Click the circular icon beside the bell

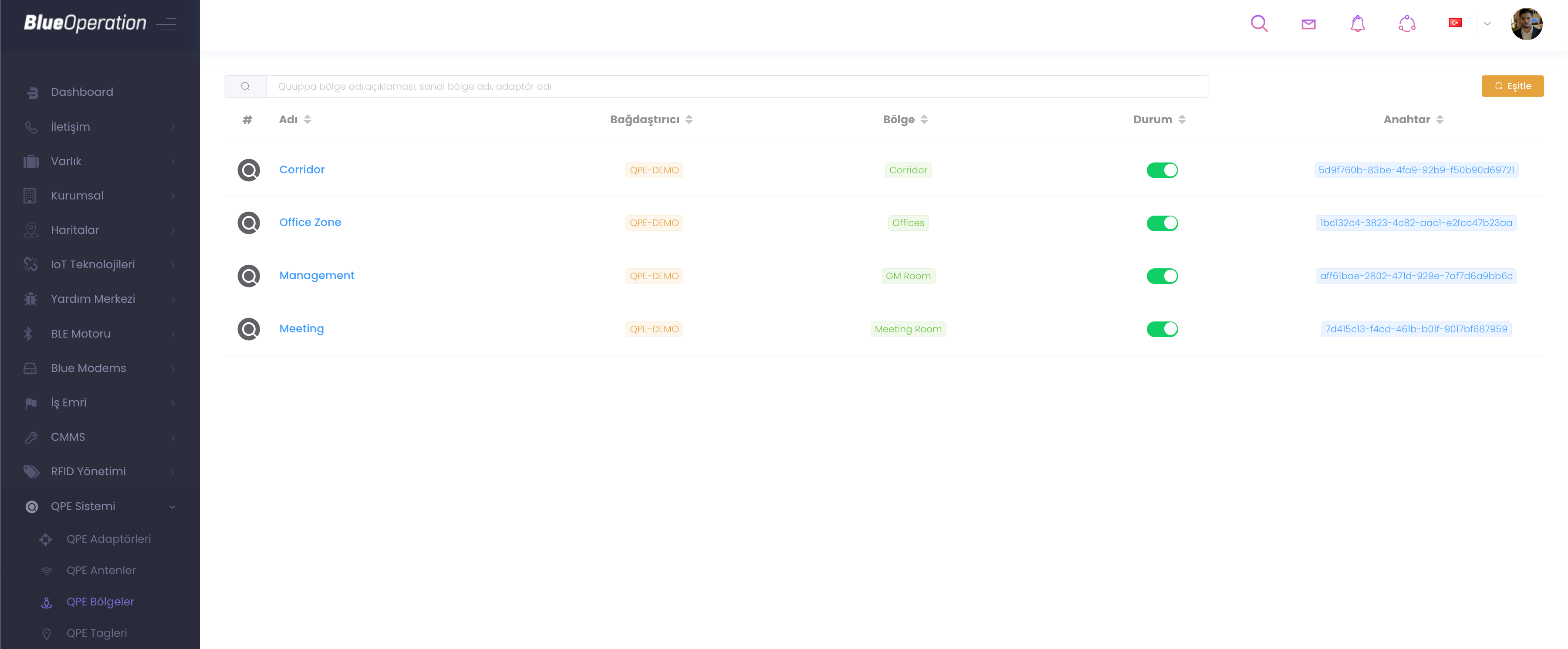click(1407, 24)
